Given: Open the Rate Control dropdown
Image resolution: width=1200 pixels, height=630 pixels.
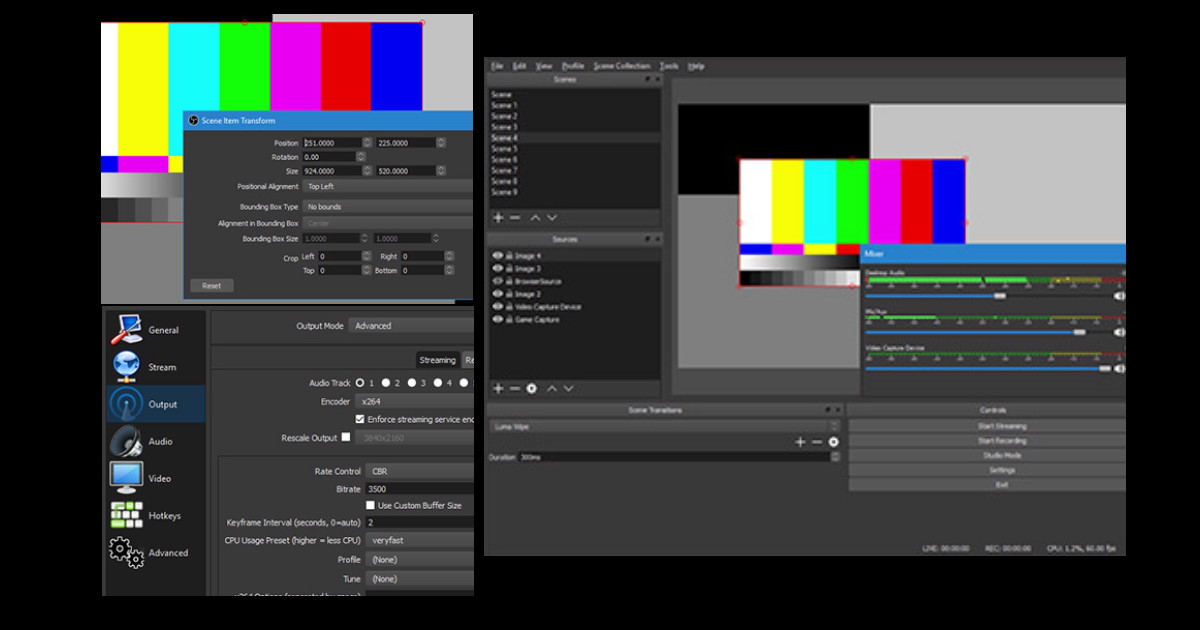Looking at the screenshot, I should click(419, 471).
